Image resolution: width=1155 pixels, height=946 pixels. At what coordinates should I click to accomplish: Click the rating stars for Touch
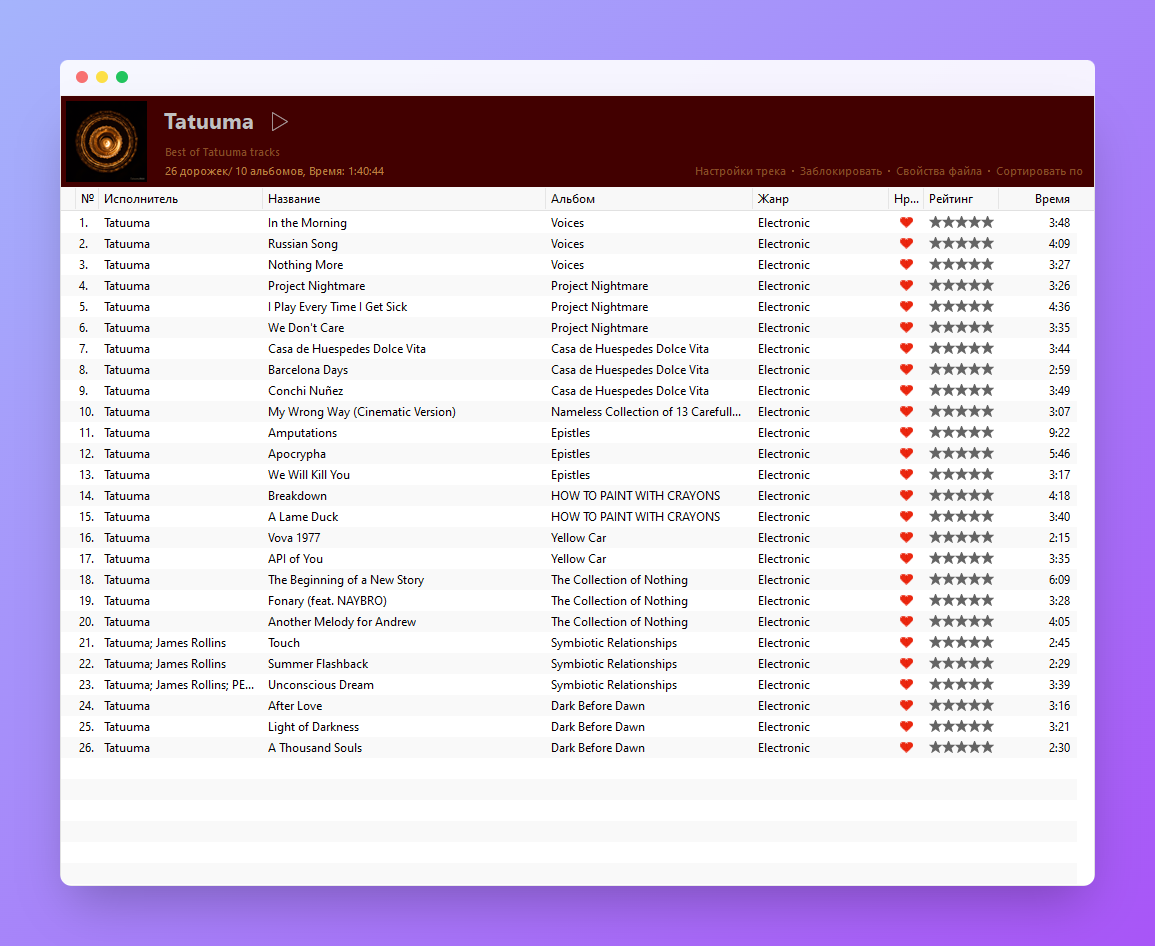click(961, 642)
